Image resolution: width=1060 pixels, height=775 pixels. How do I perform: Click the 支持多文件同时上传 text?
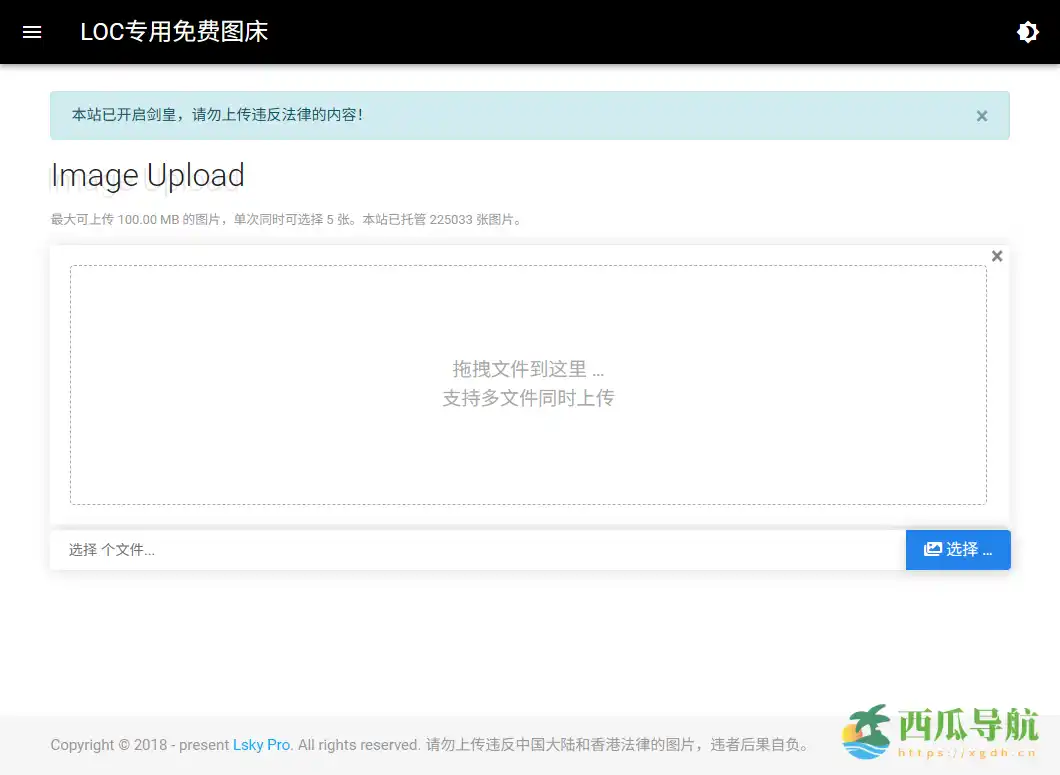(x=528, y=397)
